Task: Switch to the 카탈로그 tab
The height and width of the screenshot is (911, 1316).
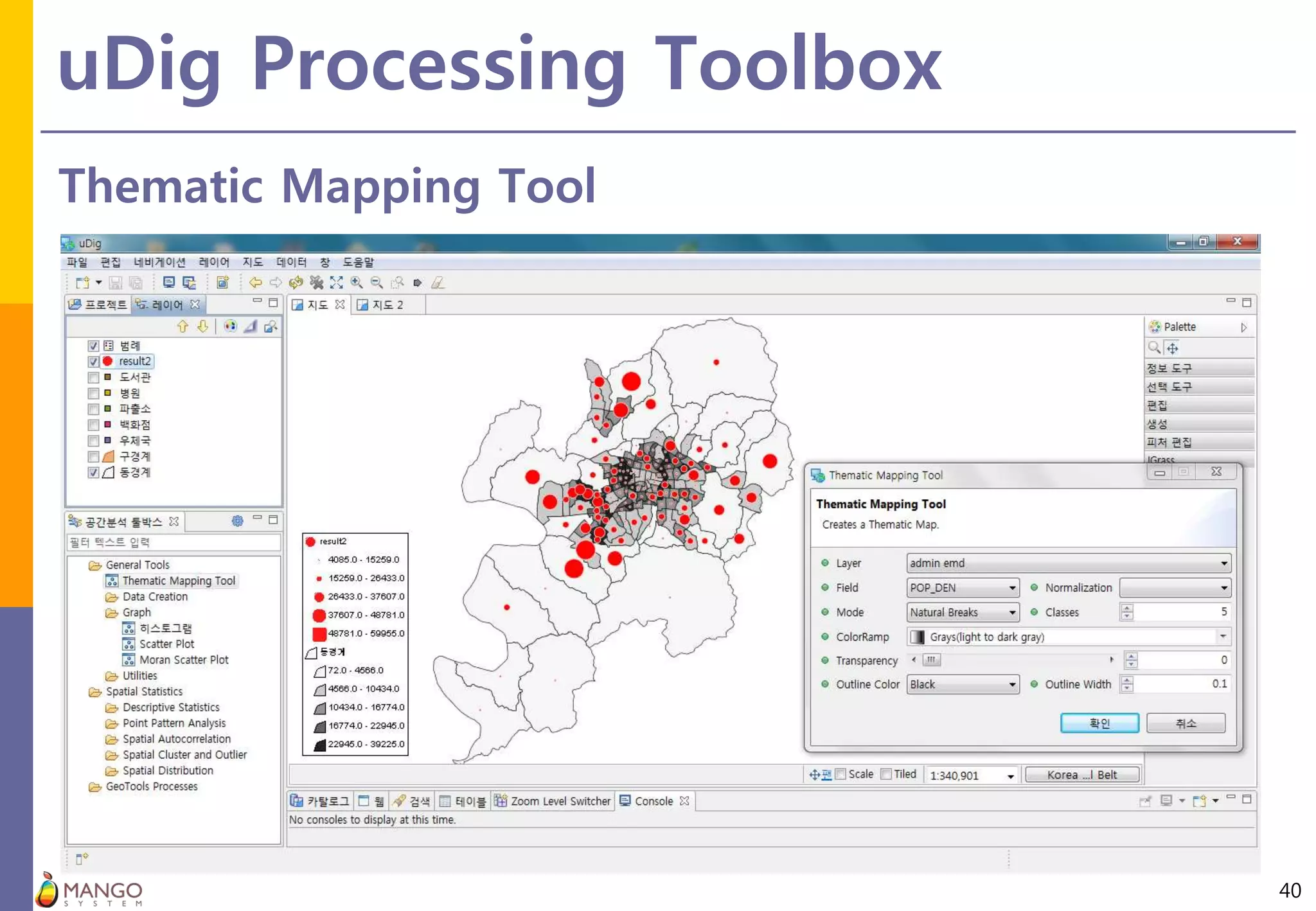Action: pyautogui.click(x=320, y=801)
